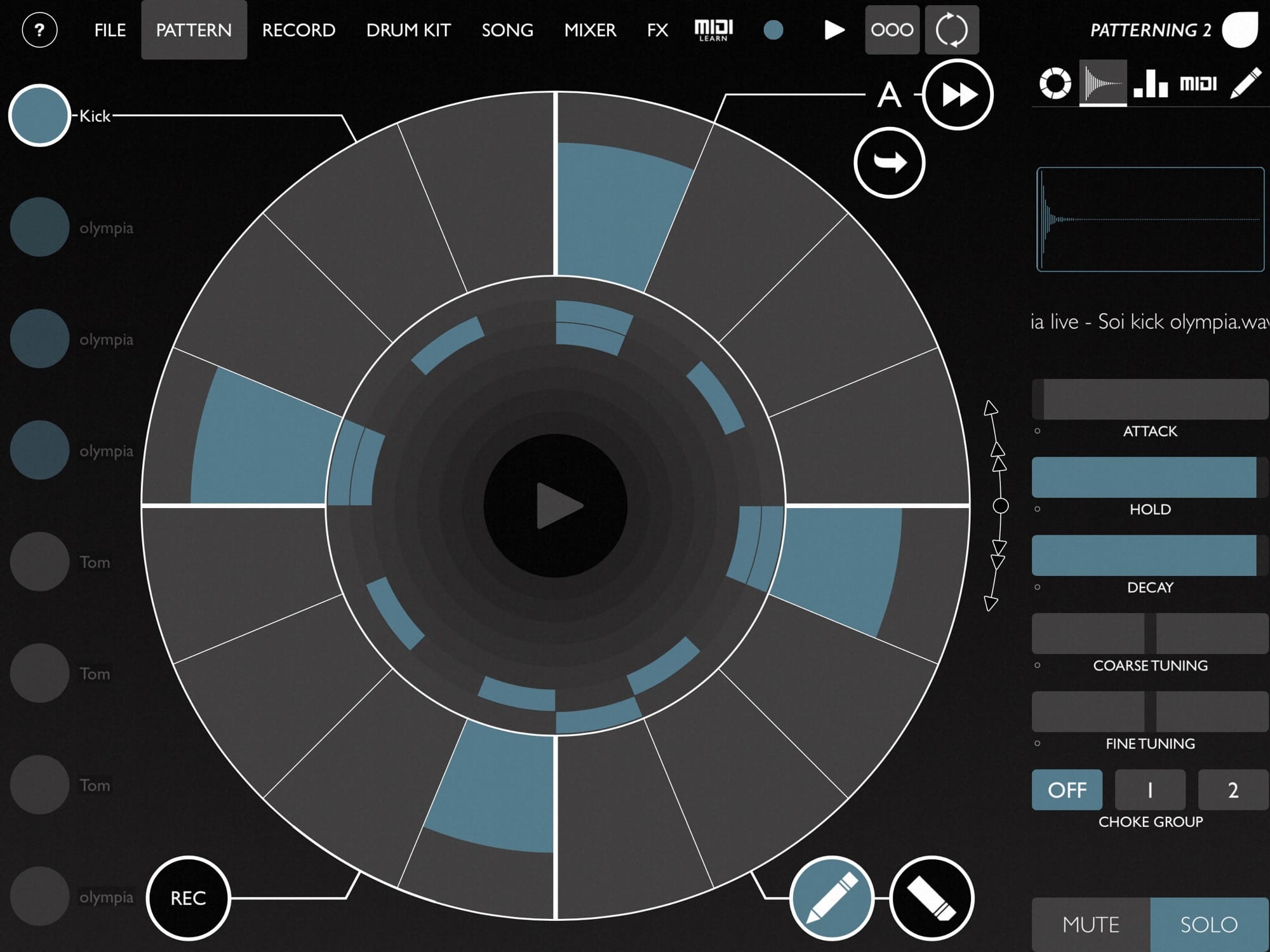
Task: Open the ring loop settings tab icon
Action: point(1055,83)
